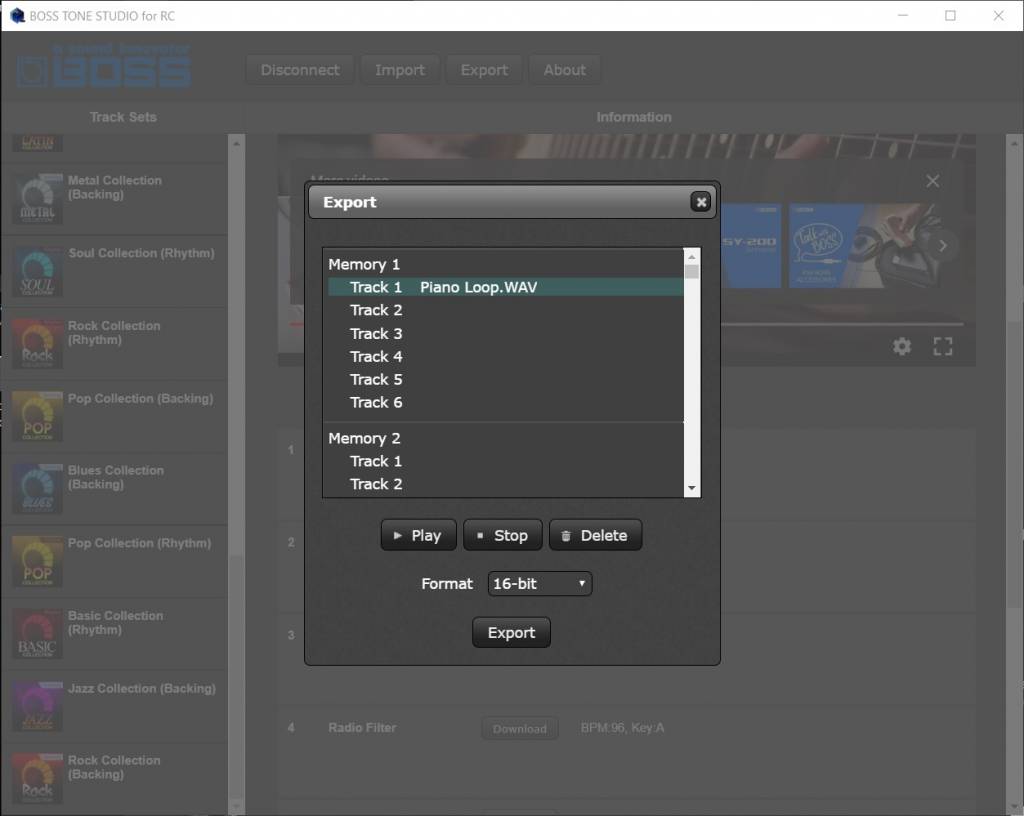Image resolution: width=1024 pixels, height=816 pixels.
Task: Stop track playback
Action: tap(502, 535)
